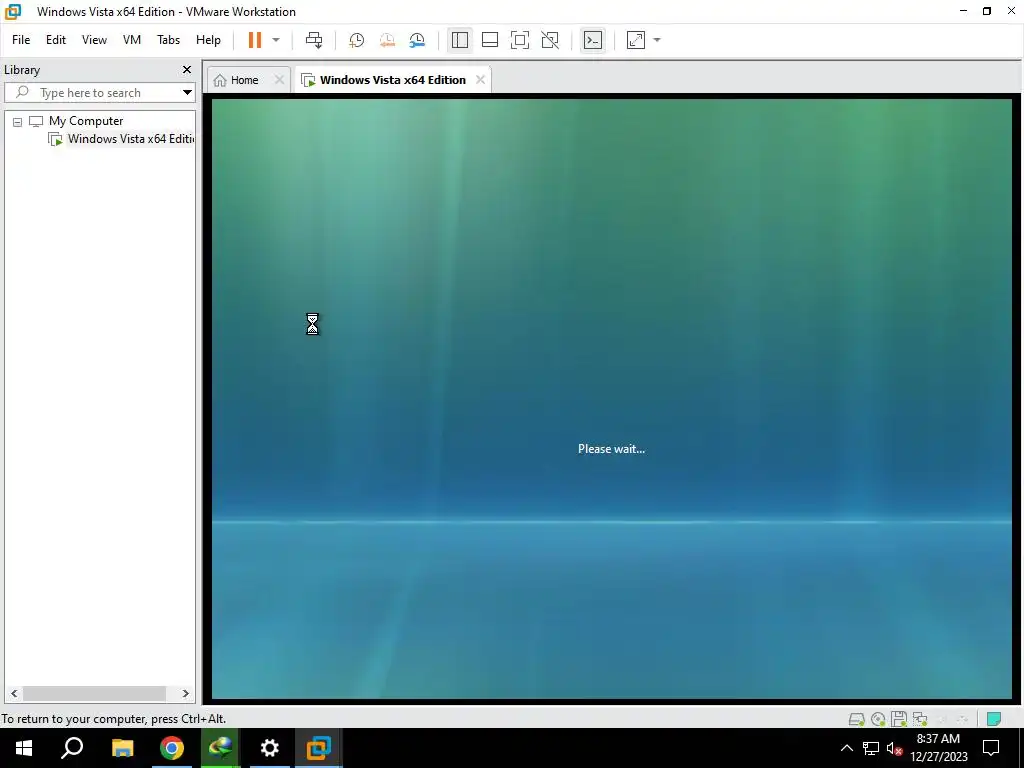Open the VM menu
The width and height of the screenshot is (1024, 768).
click(132, 40)
